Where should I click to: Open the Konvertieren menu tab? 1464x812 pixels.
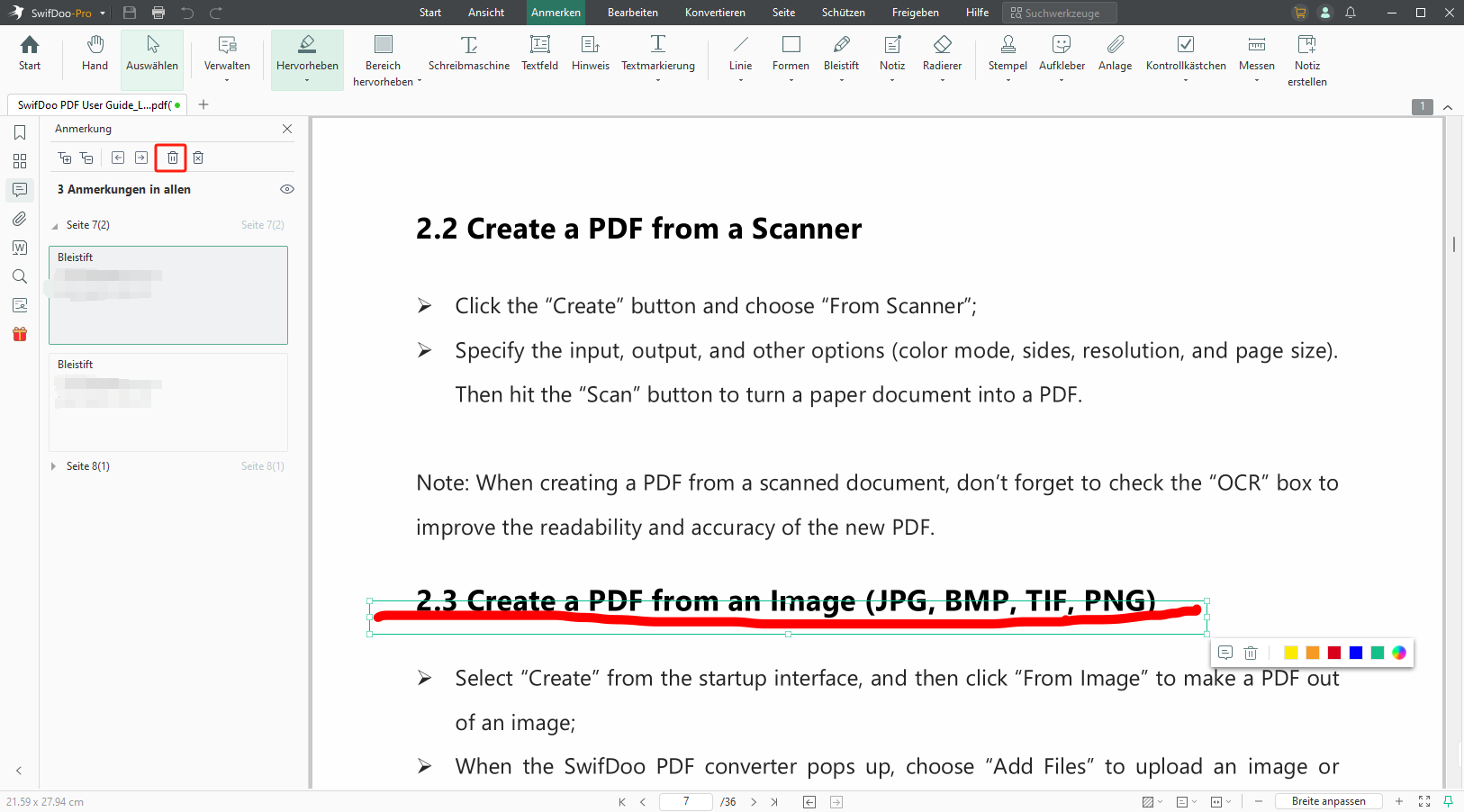[x=715, y=13]
